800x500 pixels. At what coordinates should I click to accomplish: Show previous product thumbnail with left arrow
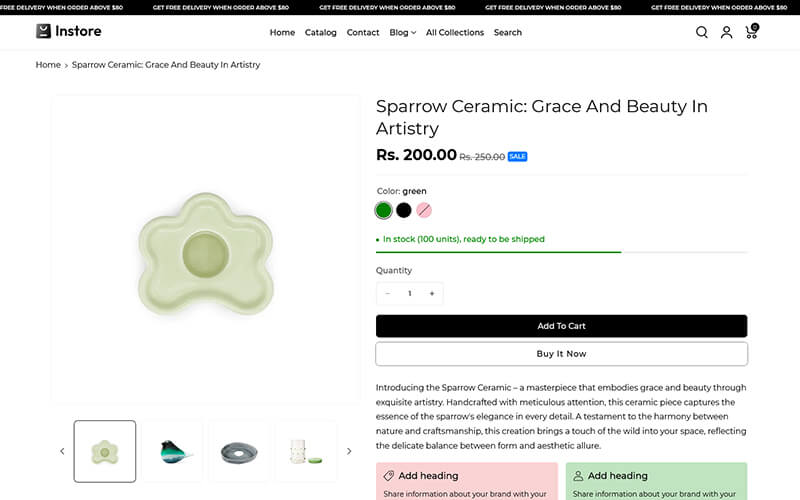coord(62,451)
